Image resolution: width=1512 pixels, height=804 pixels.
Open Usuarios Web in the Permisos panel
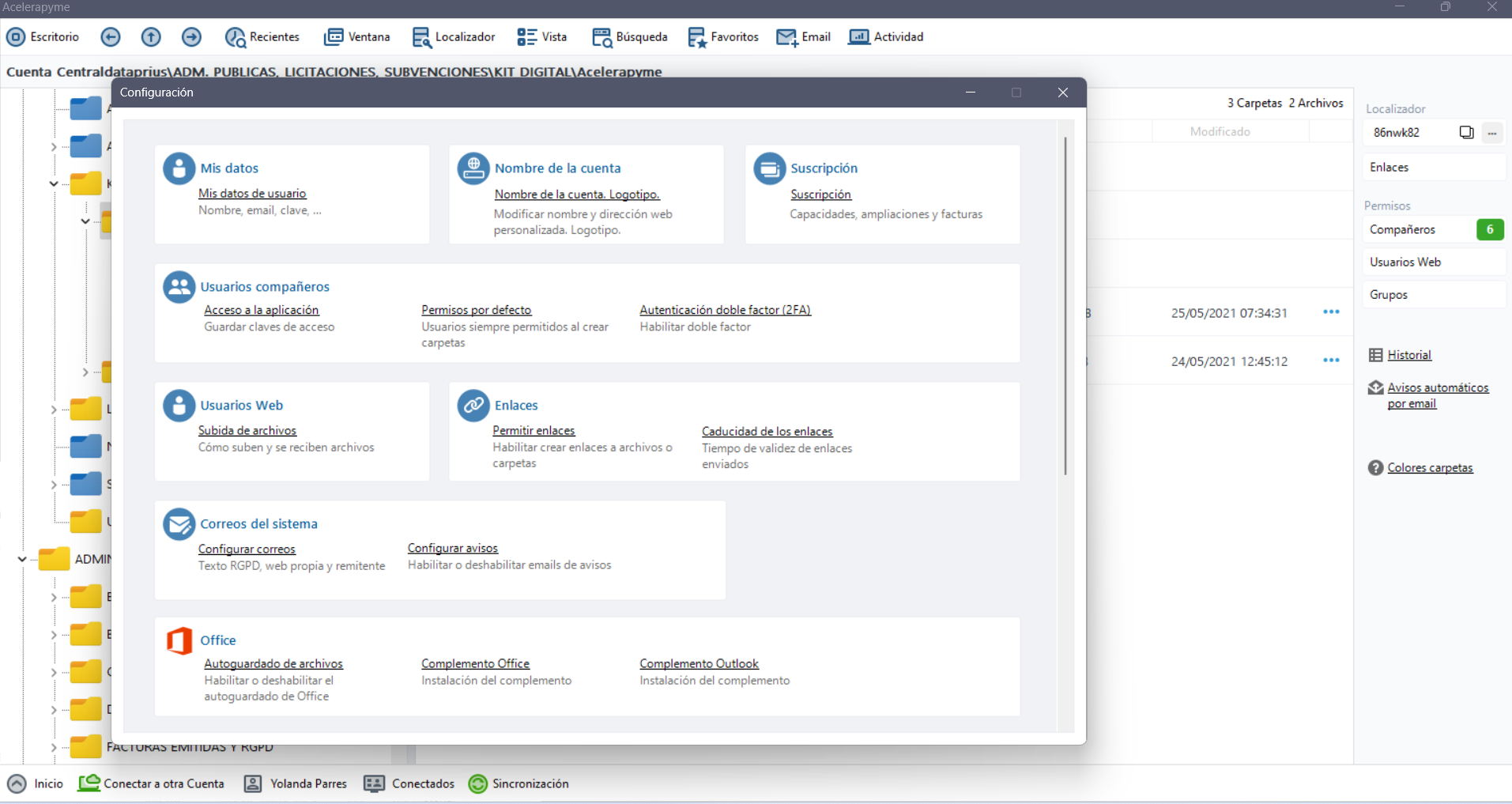(x=1434, y=262)
